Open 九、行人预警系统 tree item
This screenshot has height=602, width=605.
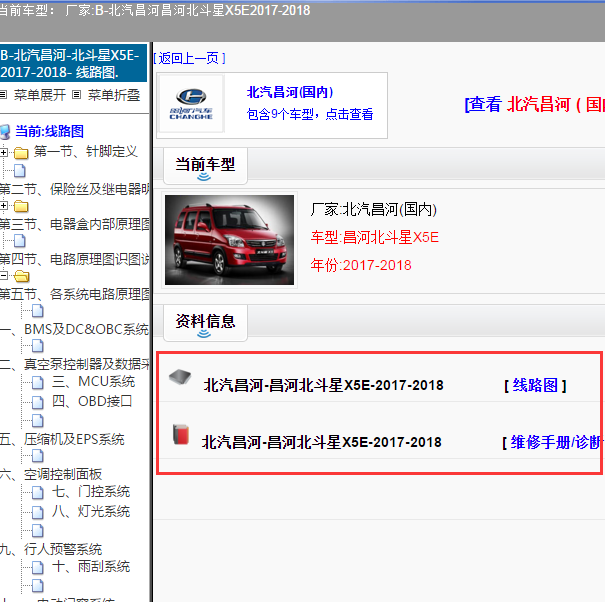[51, 549]
